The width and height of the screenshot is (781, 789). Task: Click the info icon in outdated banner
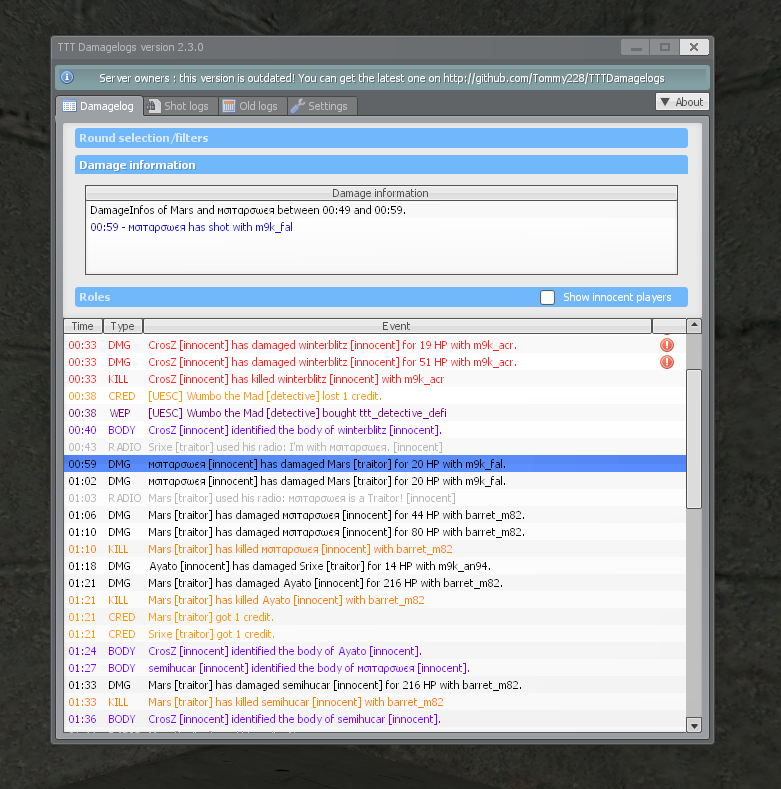click(67, 77)
